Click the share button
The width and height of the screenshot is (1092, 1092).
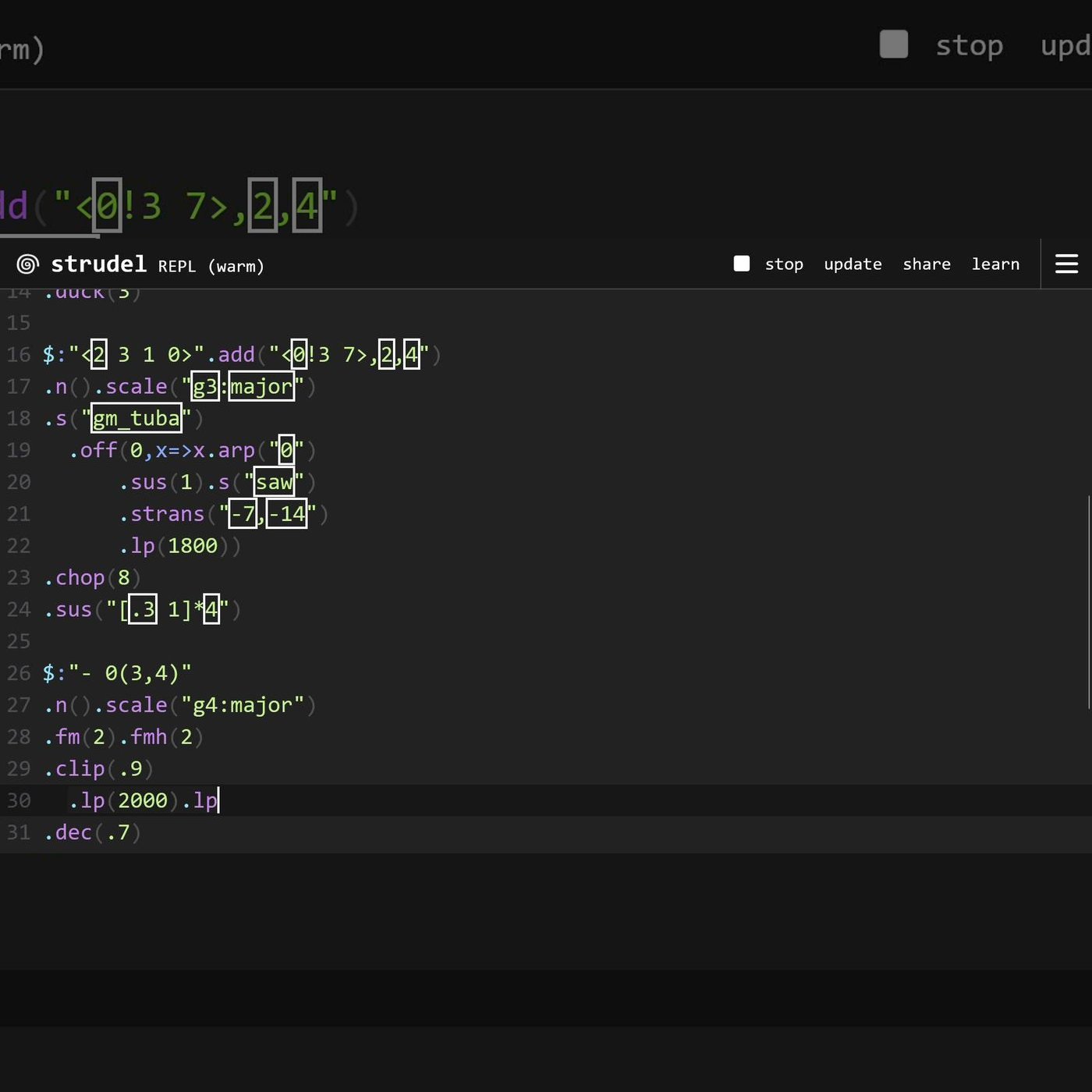(x=927, y=264)
